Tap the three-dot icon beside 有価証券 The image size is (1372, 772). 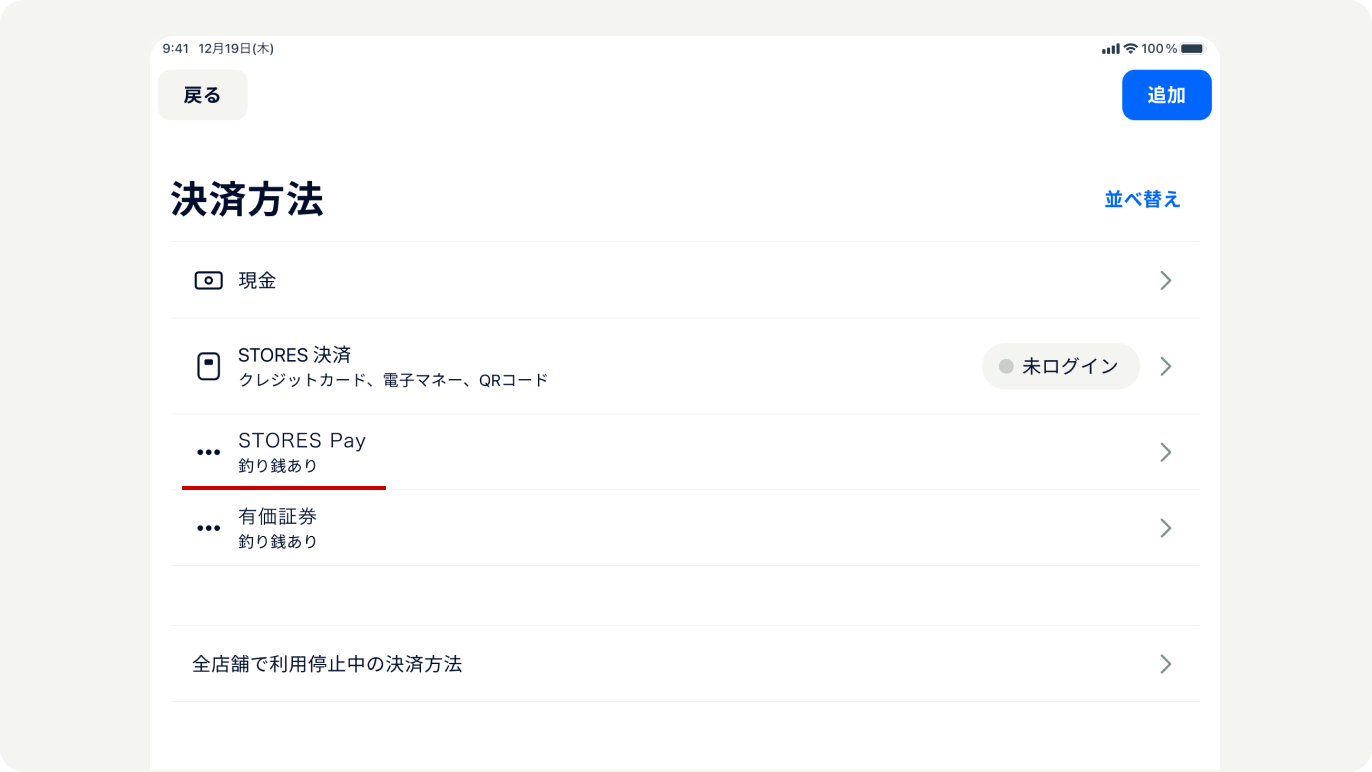[208, 528]
